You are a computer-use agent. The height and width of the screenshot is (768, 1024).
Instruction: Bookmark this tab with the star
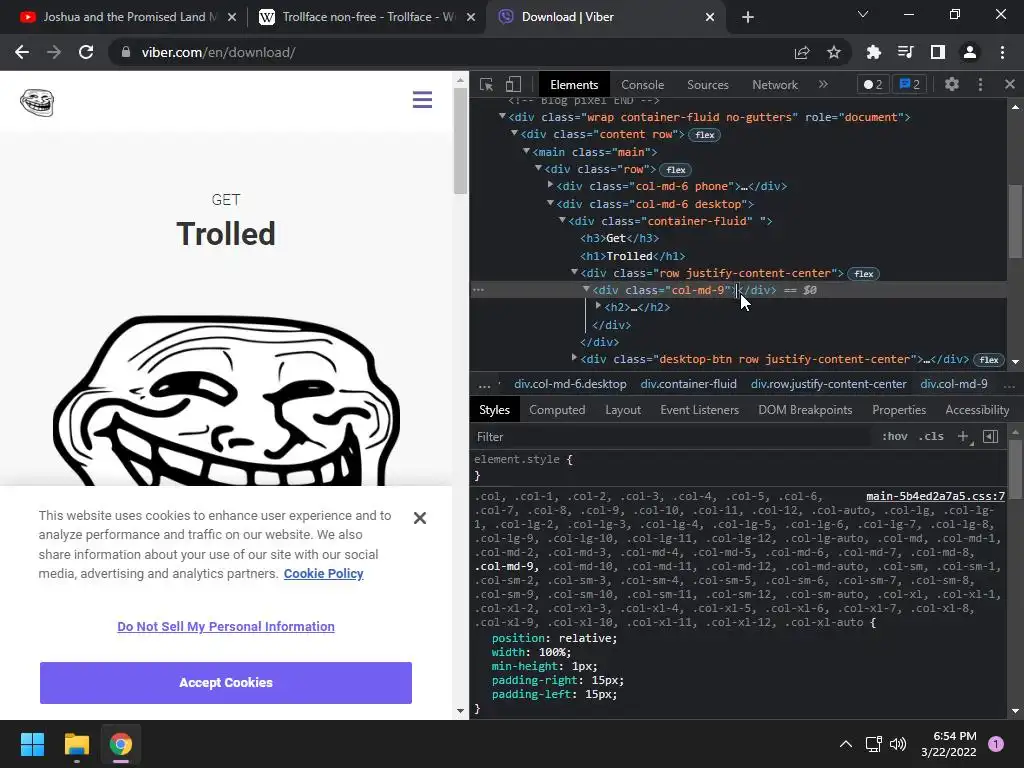834,52
